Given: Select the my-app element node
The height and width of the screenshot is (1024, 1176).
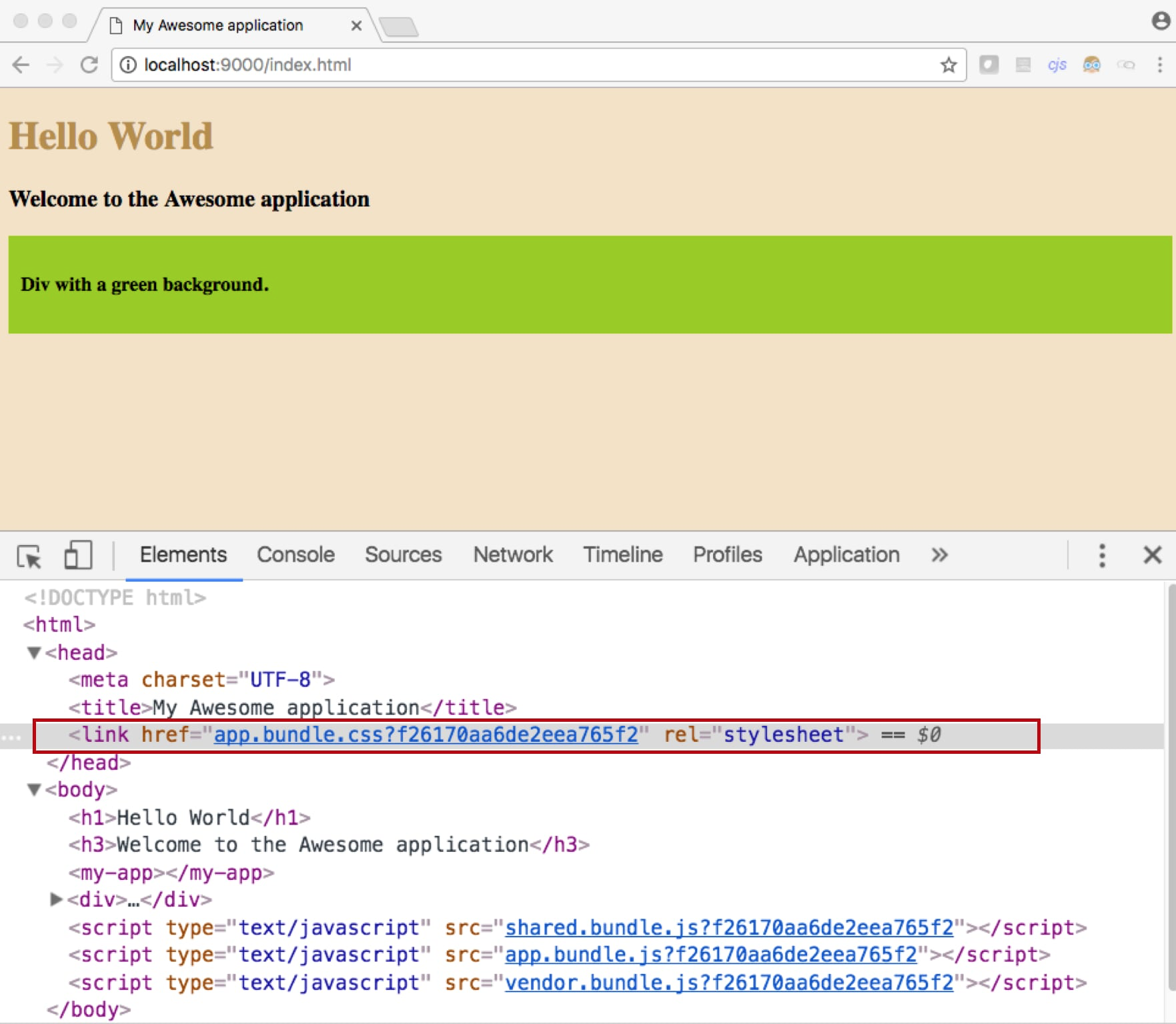Looking at the screenshot, I should [x=171, y=873].
